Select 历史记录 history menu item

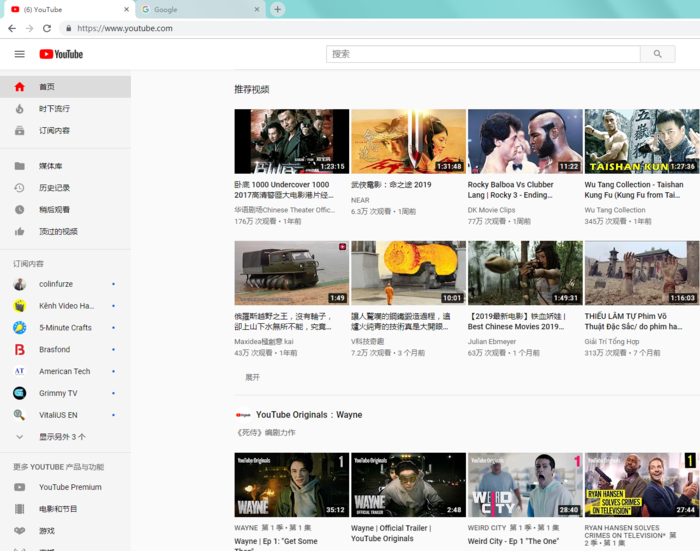point(65,188)
